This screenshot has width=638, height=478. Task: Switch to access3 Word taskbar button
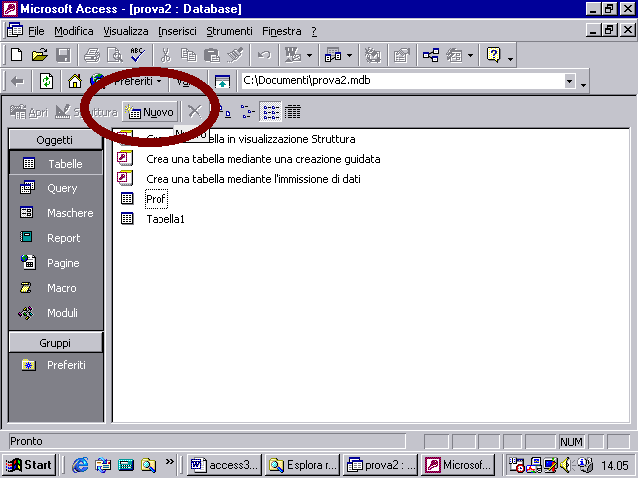coord(225,465)
